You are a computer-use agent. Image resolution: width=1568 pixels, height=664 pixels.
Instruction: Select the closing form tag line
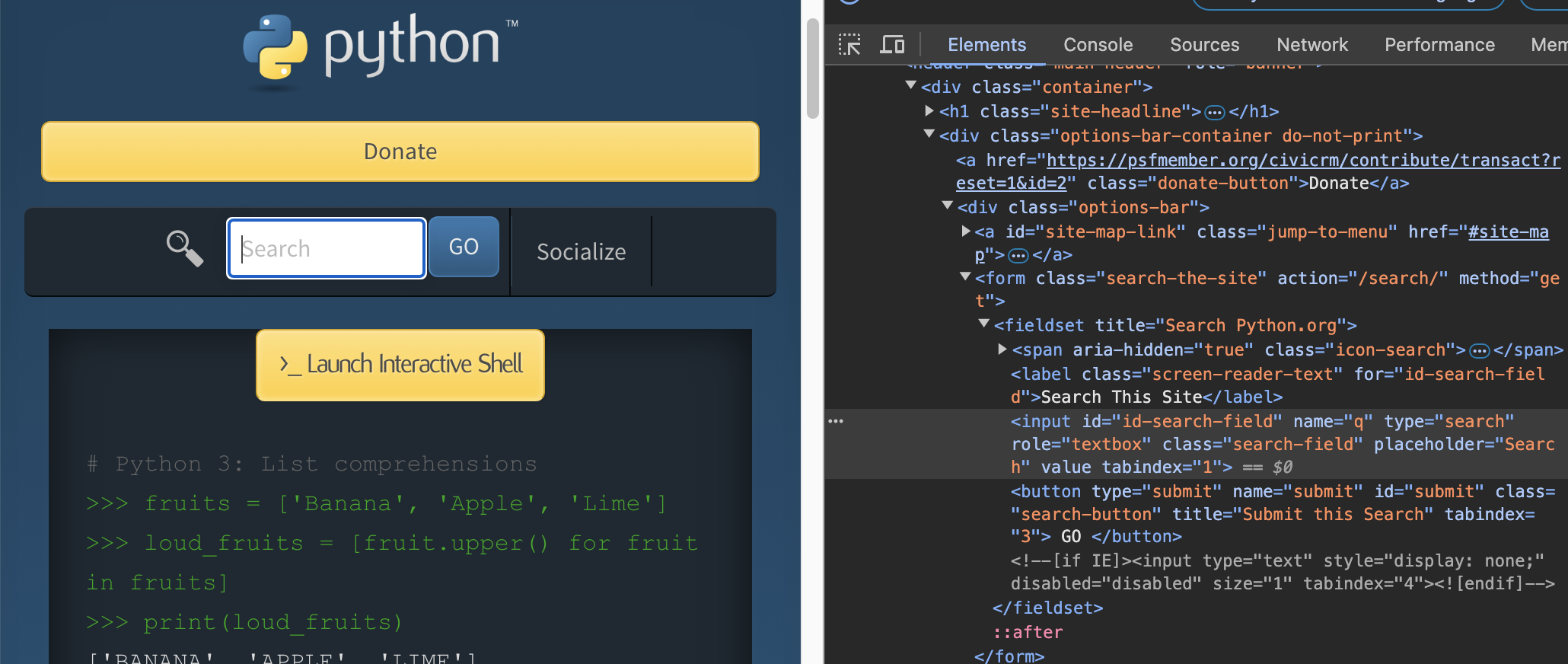pyautogui.click(x=1009, y=656)
